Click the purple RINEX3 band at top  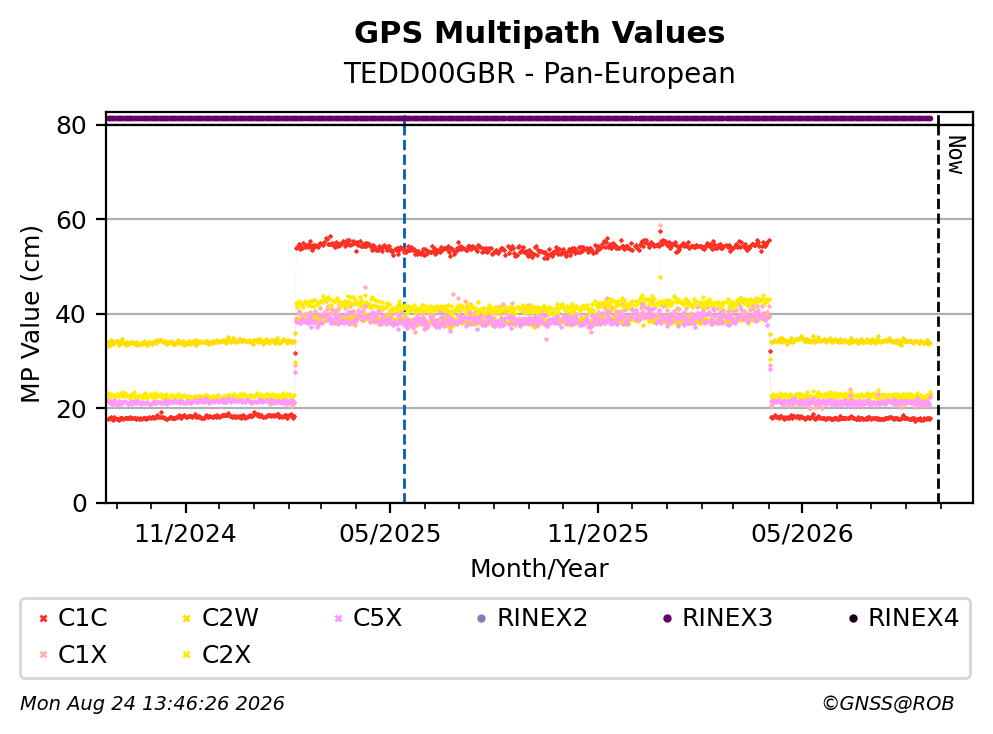tap(519, 118)
